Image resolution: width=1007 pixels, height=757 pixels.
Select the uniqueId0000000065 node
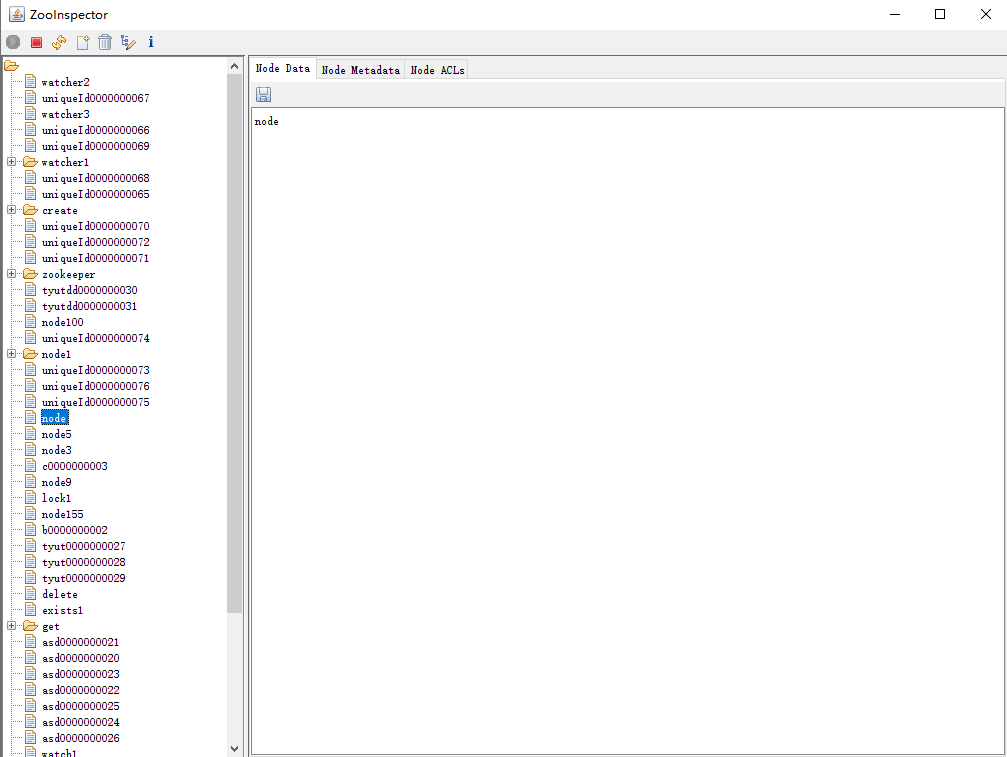96,194
